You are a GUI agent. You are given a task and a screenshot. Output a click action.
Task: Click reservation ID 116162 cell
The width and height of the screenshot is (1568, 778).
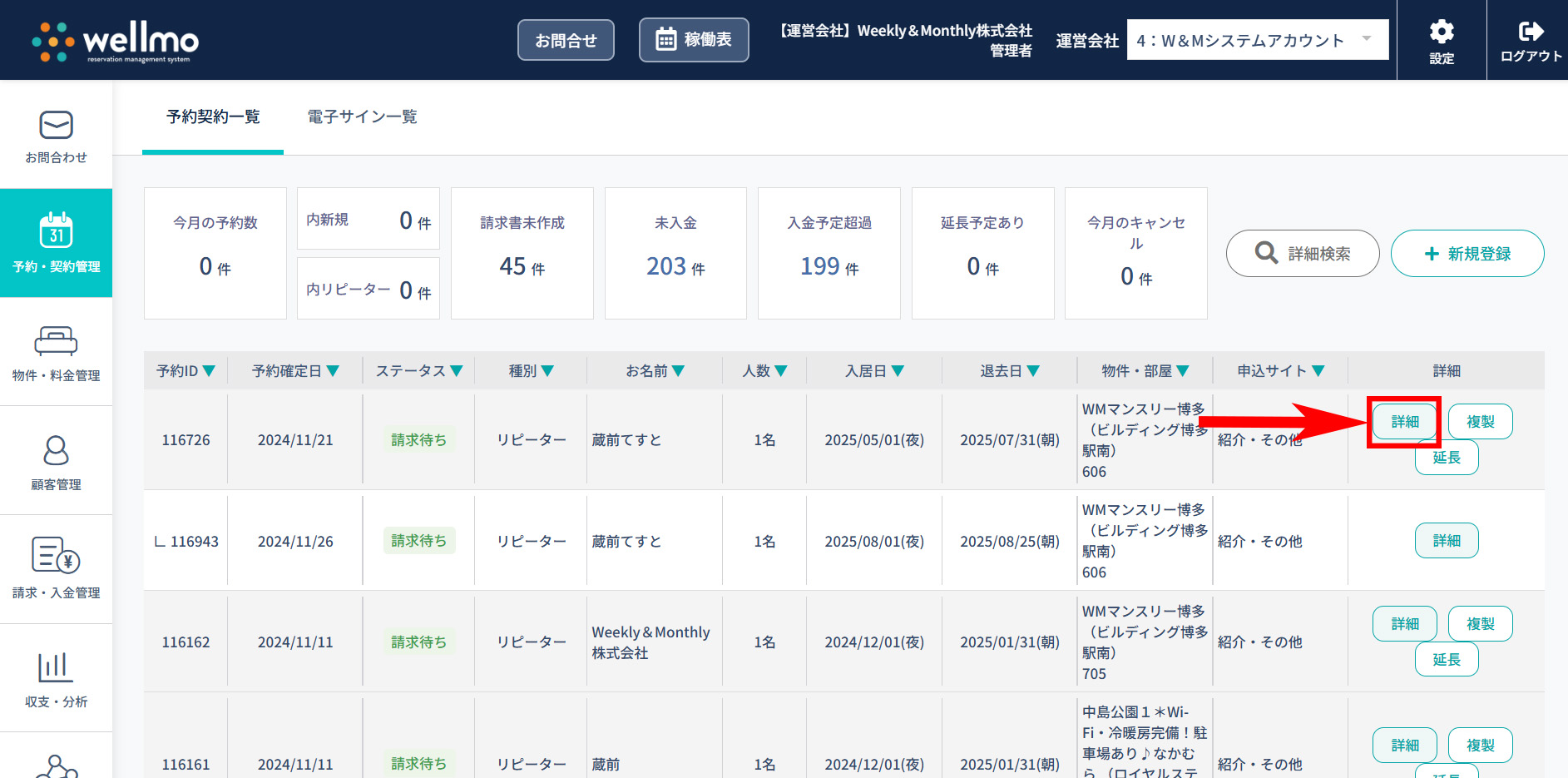pos(185,642)
